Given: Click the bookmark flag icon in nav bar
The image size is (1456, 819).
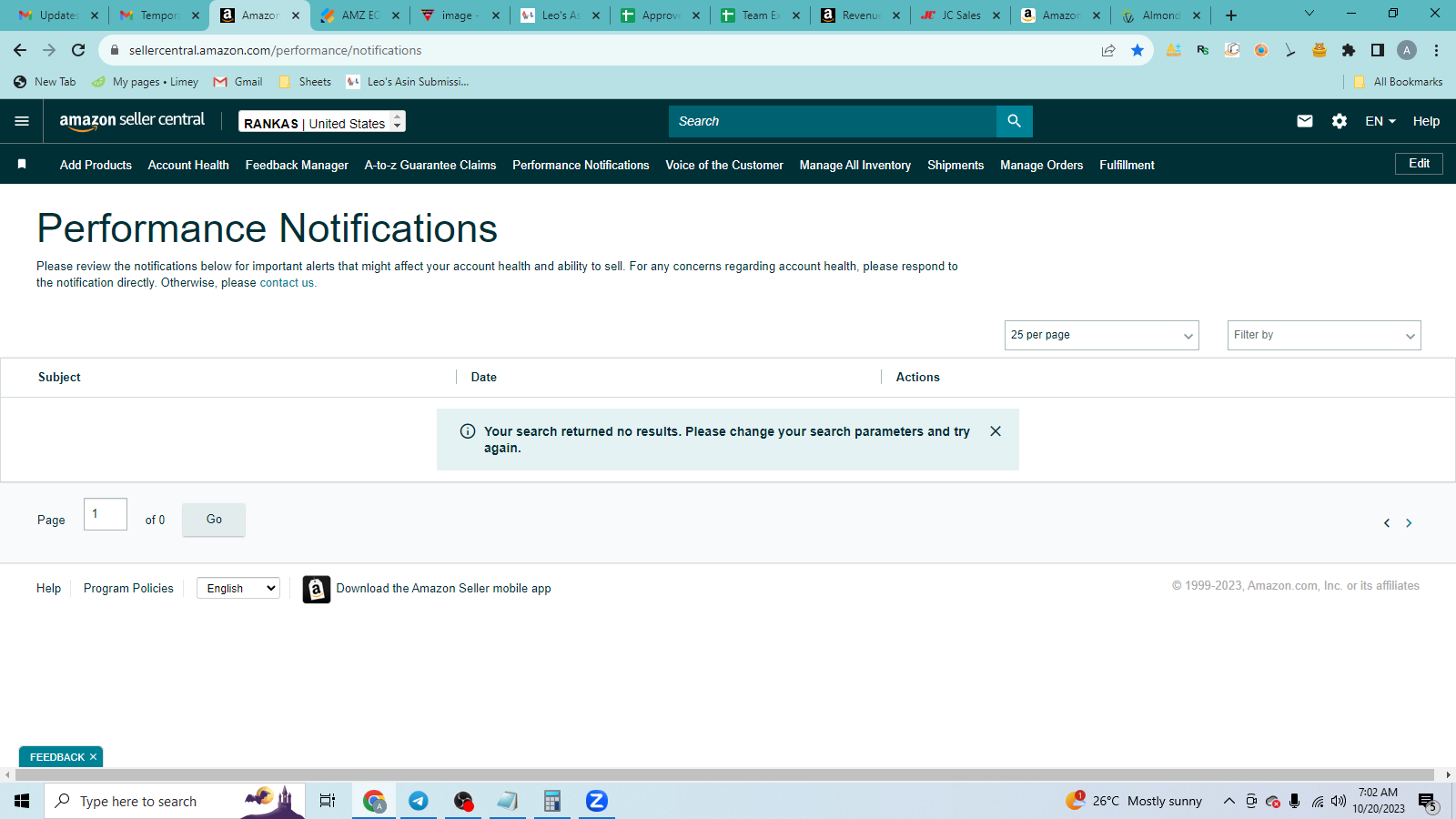Looking at the screenshot, I should coord(22,164).
